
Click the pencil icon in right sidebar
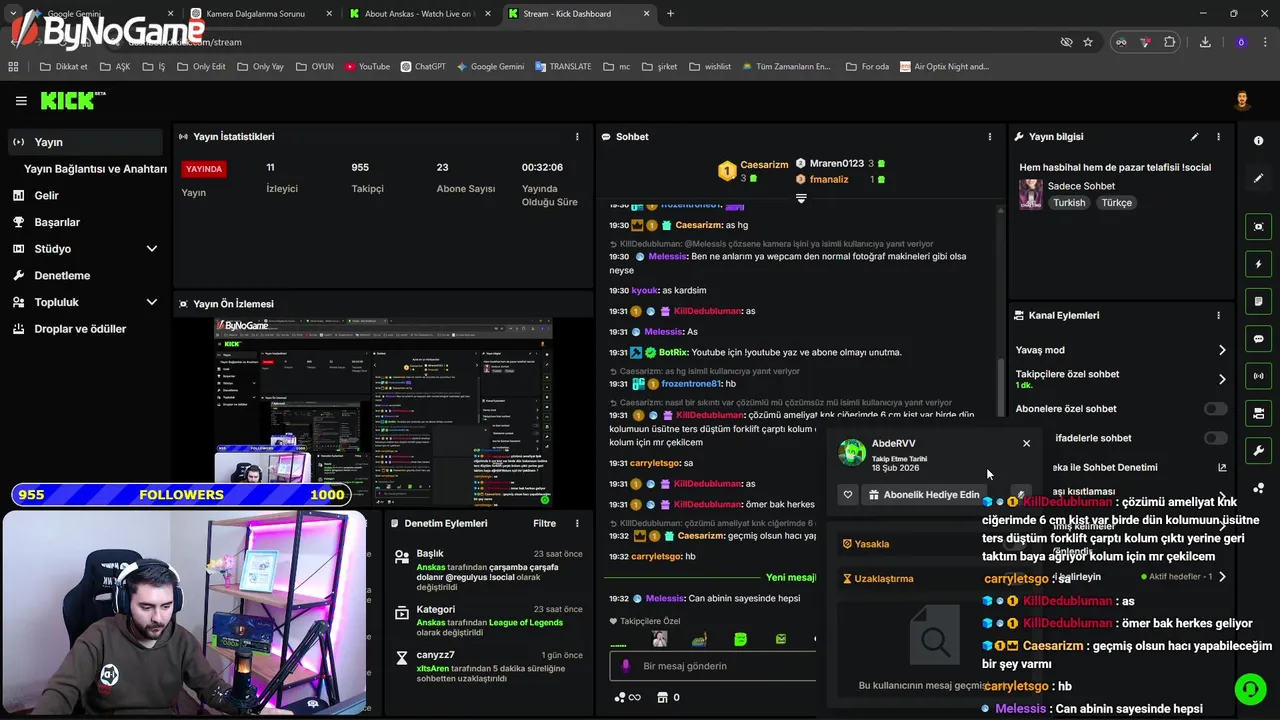tap(1258, 178)
